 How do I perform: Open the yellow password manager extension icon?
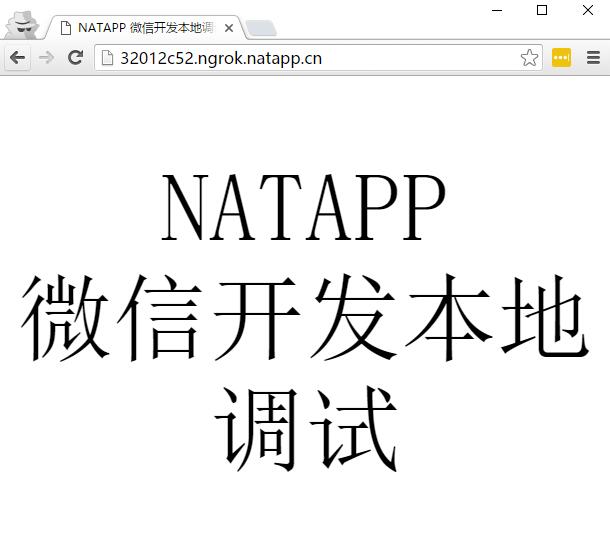561,58
